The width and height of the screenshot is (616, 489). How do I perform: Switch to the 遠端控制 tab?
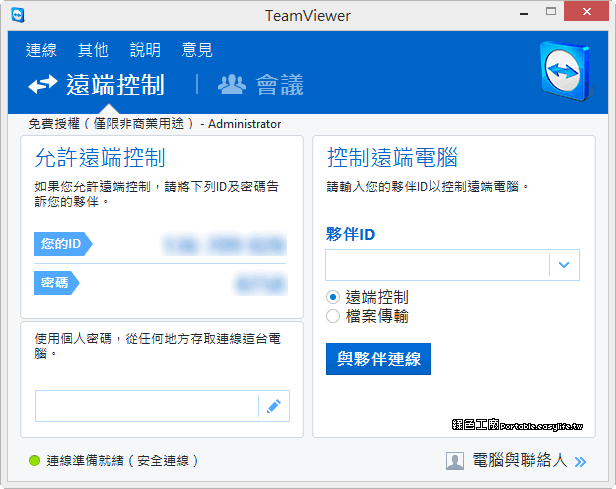point(97,84)
